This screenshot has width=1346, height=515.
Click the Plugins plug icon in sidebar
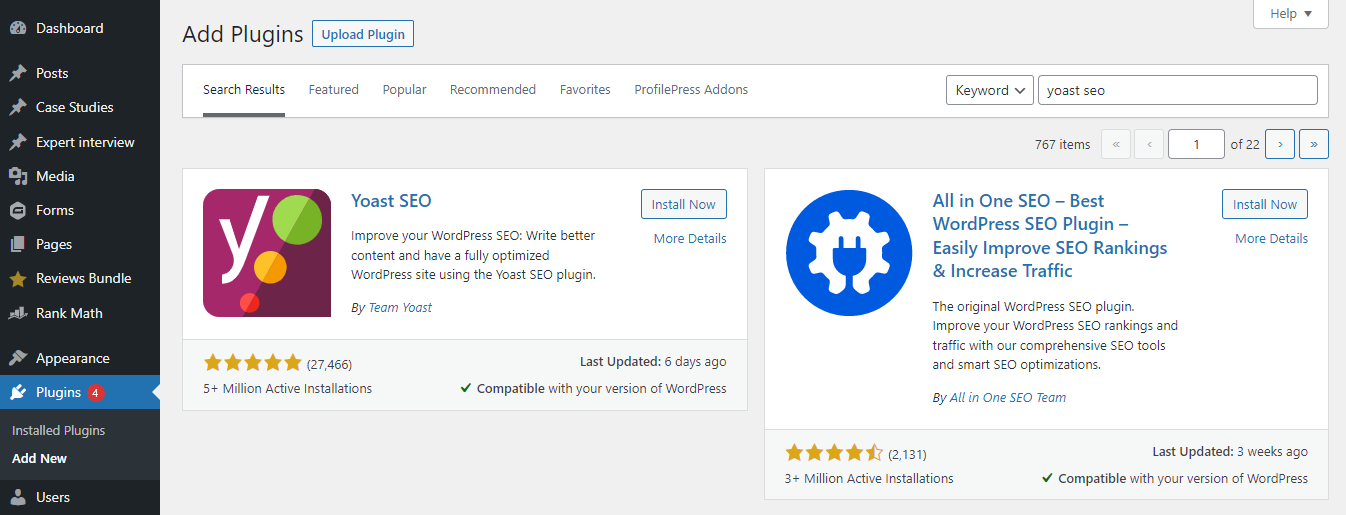[x=18, y=392]
